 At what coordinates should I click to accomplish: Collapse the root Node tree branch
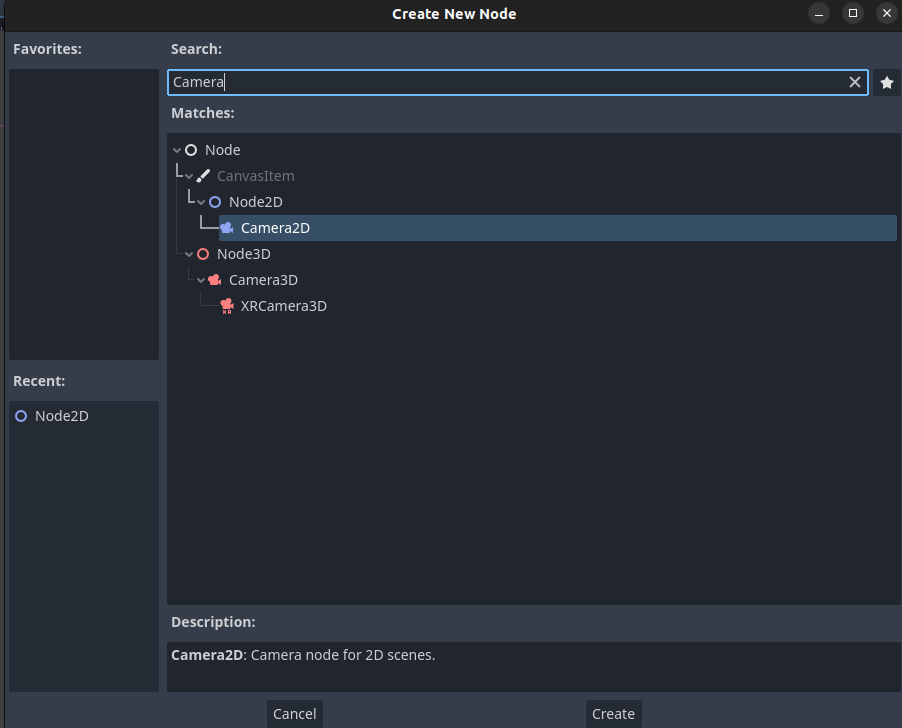[177, 150]
